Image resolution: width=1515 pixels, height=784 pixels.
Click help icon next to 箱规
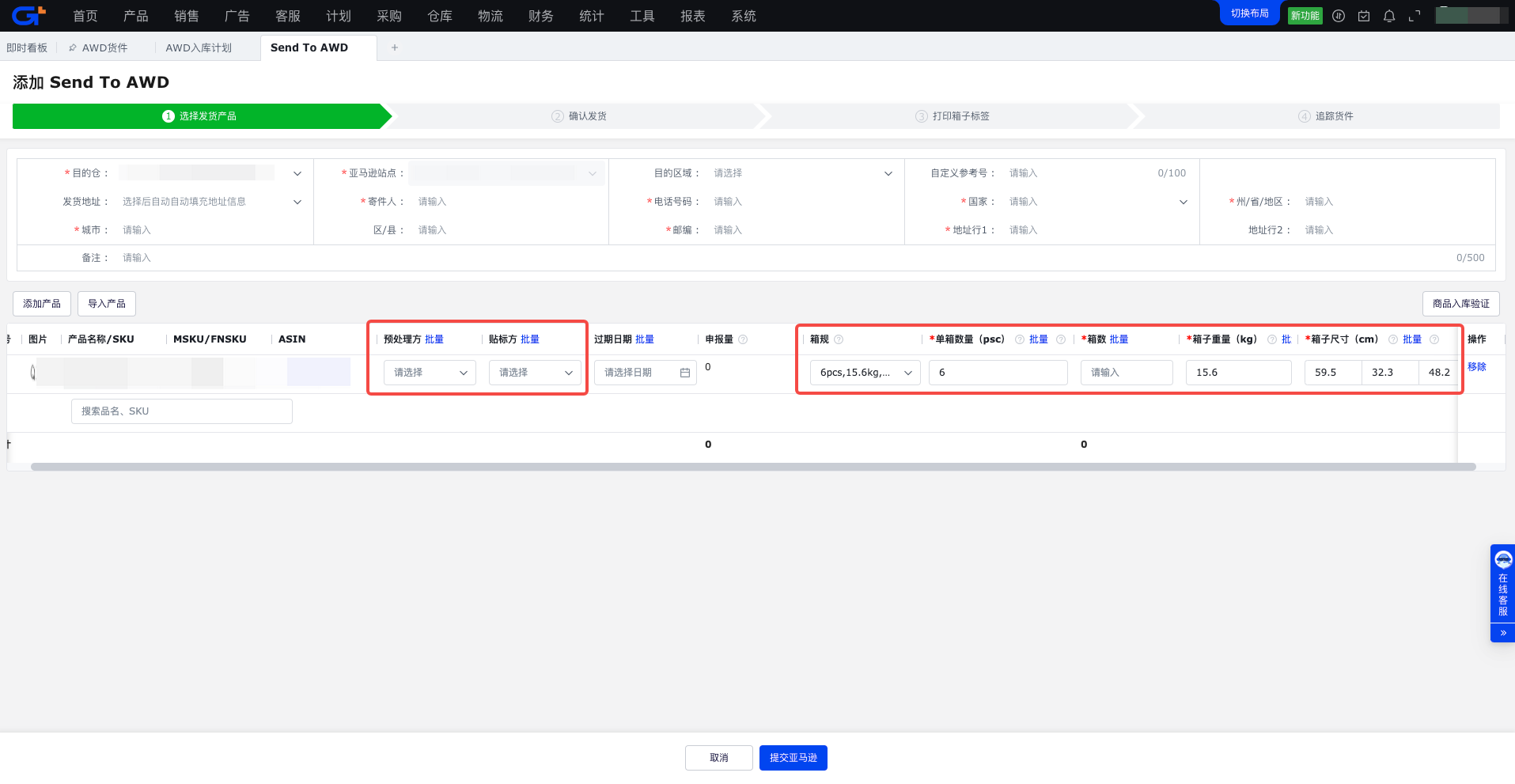click(x=839, y=339)
